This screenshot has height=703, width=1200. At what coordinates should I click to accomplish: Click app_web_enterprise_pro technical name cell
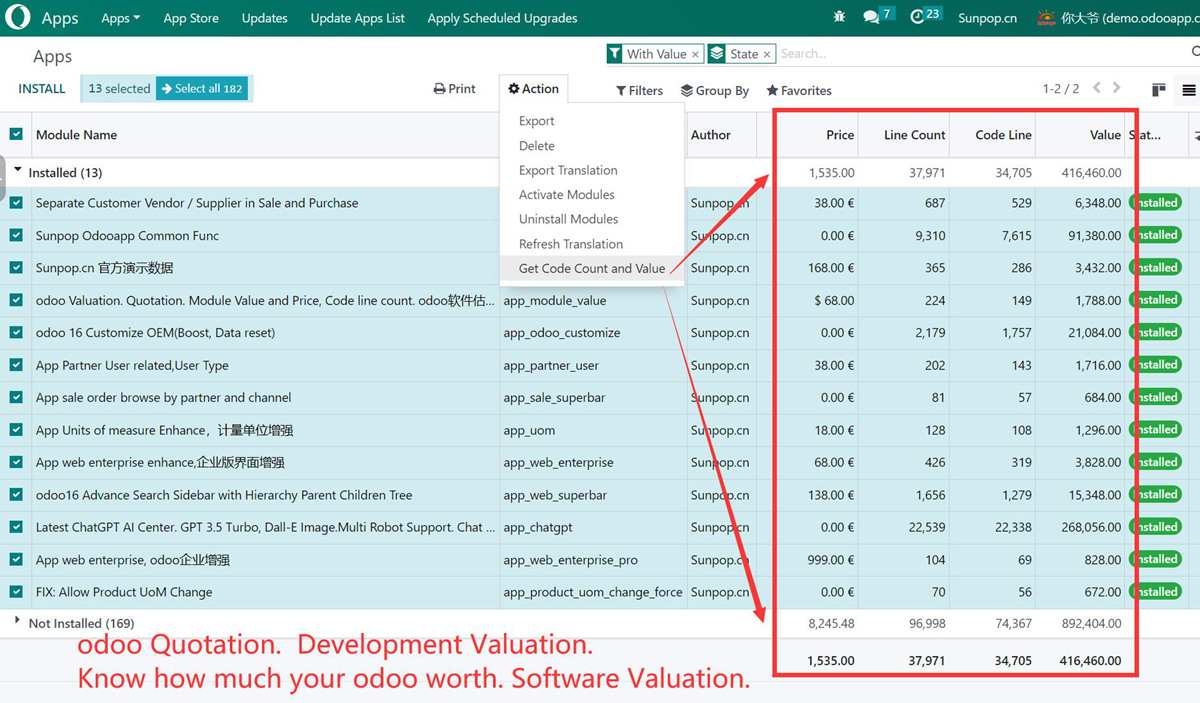point(570,560)
